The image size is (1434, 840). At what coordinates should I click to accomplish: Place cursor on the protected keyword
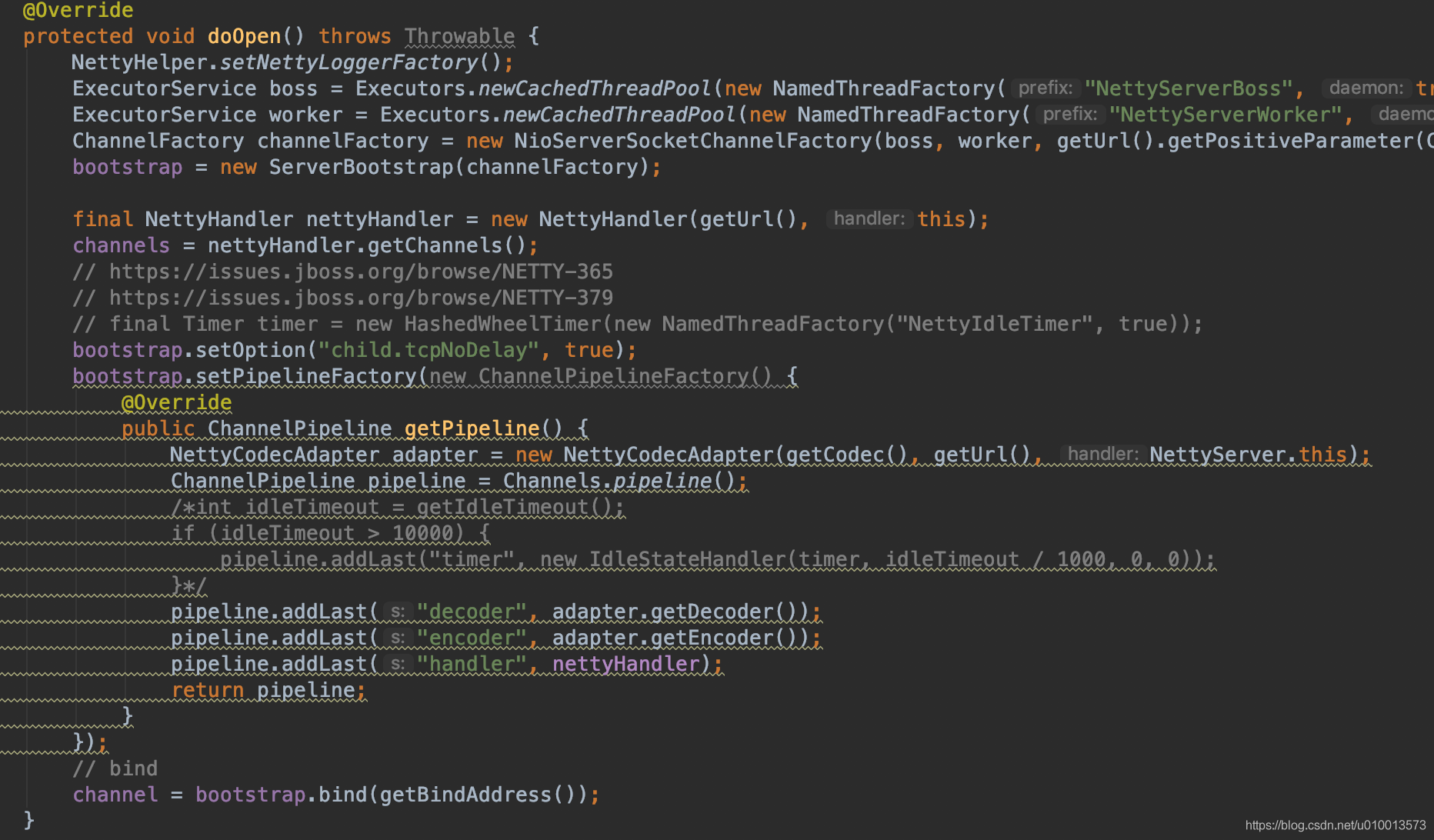click(78, 36)
